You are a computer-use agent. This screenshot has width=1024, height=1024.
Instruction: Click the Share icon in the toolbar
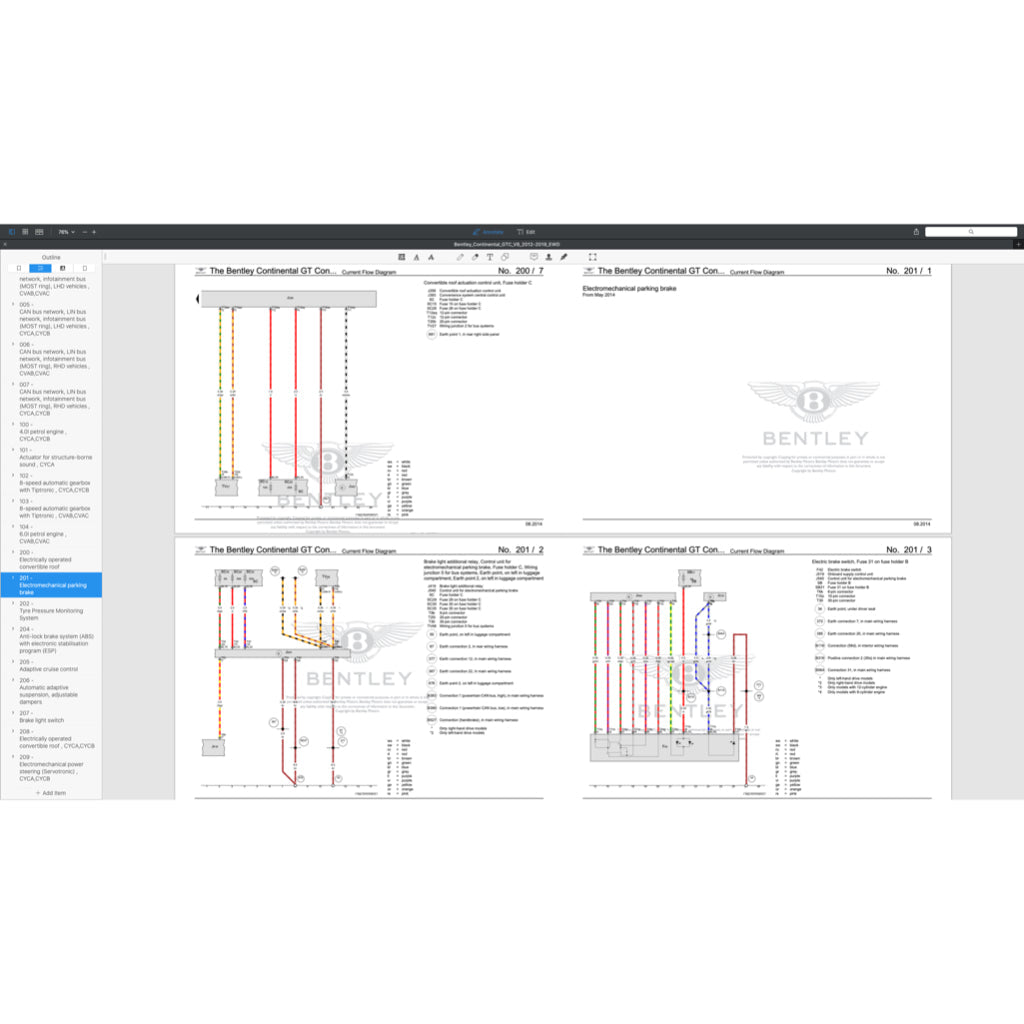click(916, 232)
